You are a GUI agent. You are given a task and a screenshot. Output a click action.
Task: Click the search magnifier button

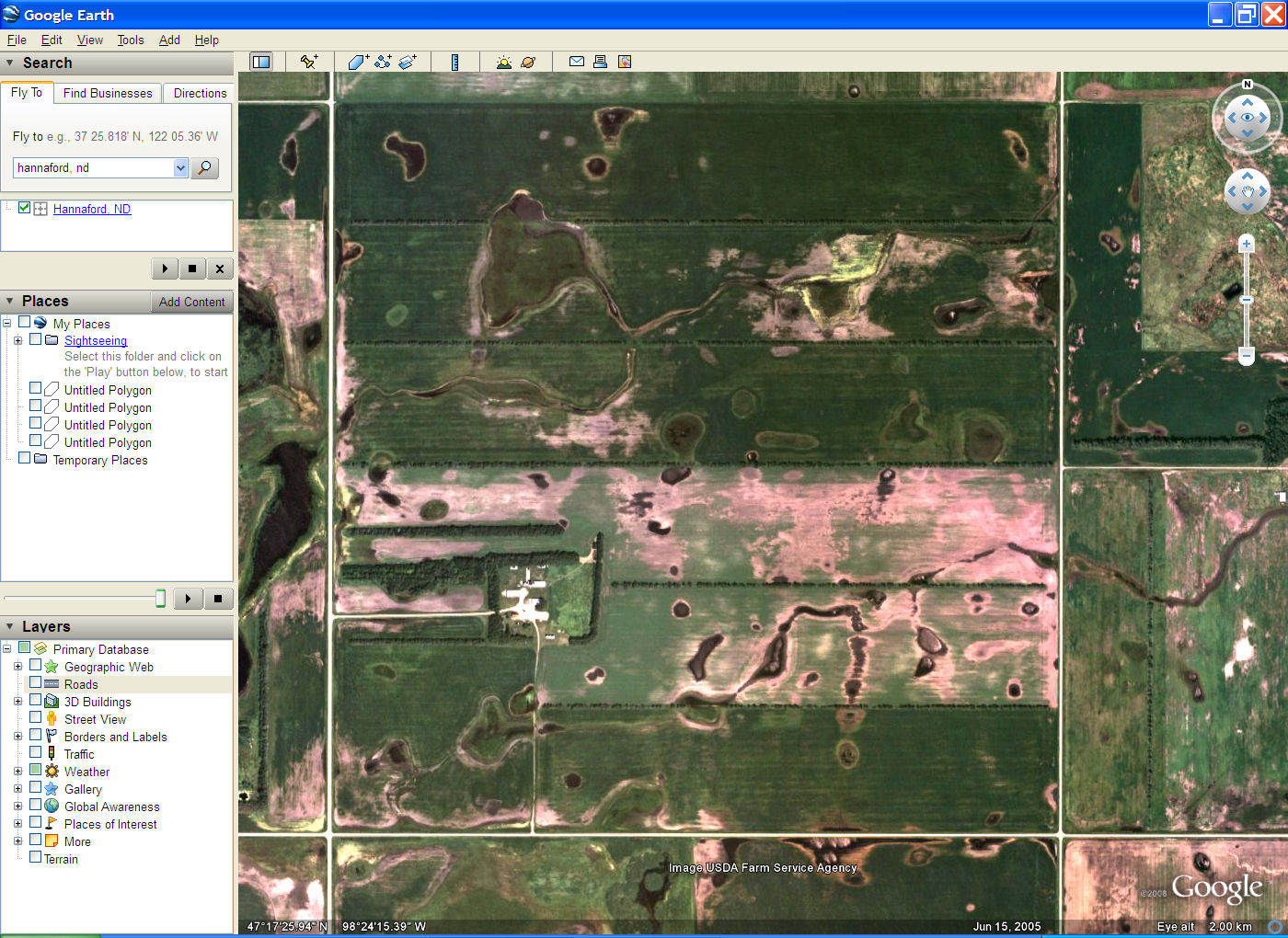click(x=204, y=167)
